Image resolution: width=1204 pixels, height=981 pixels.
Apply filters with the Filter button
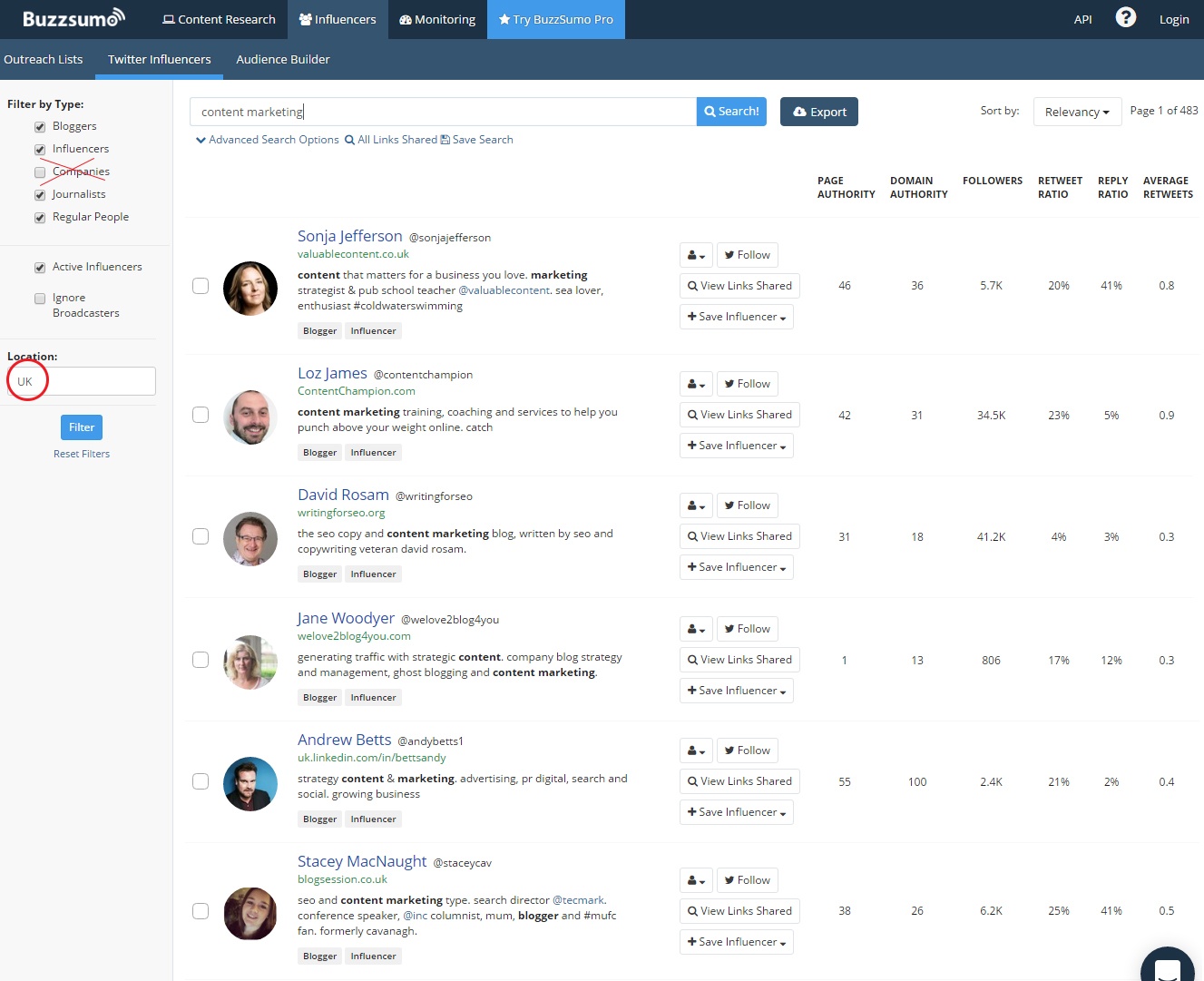point(82,427)
